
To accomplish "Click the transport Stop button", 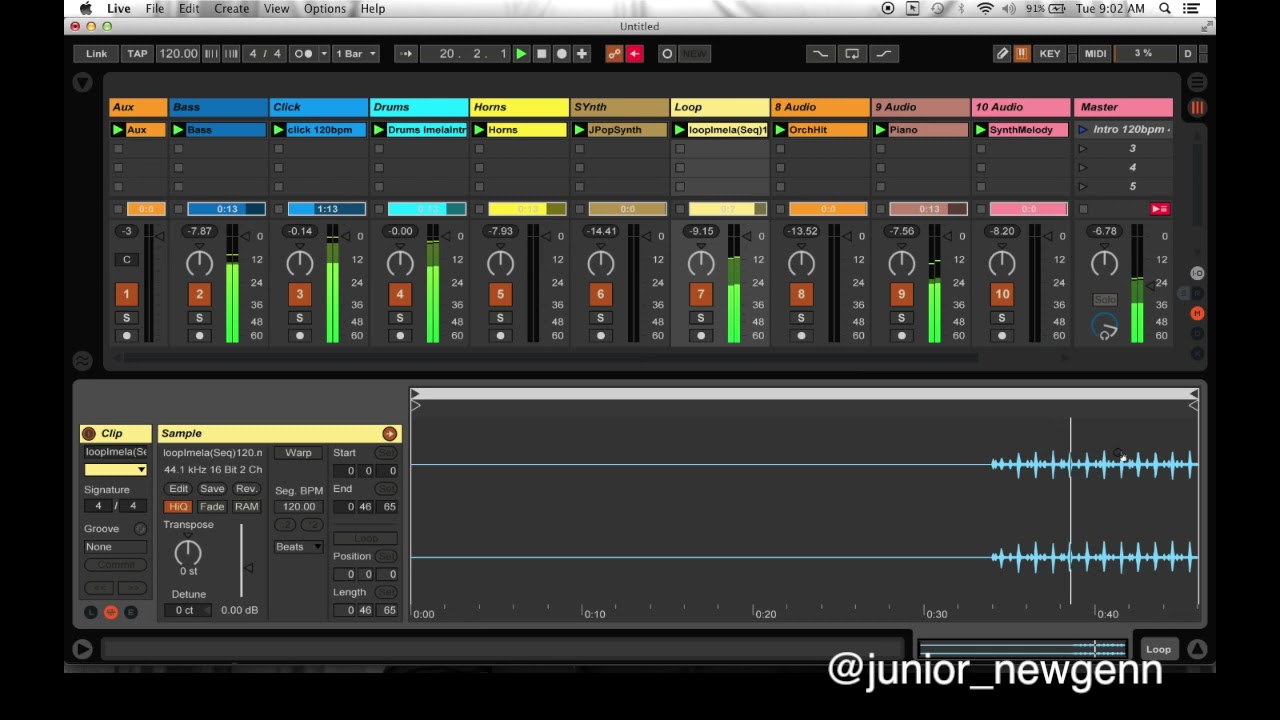I will pyautogui.click(x=541, y=54).
